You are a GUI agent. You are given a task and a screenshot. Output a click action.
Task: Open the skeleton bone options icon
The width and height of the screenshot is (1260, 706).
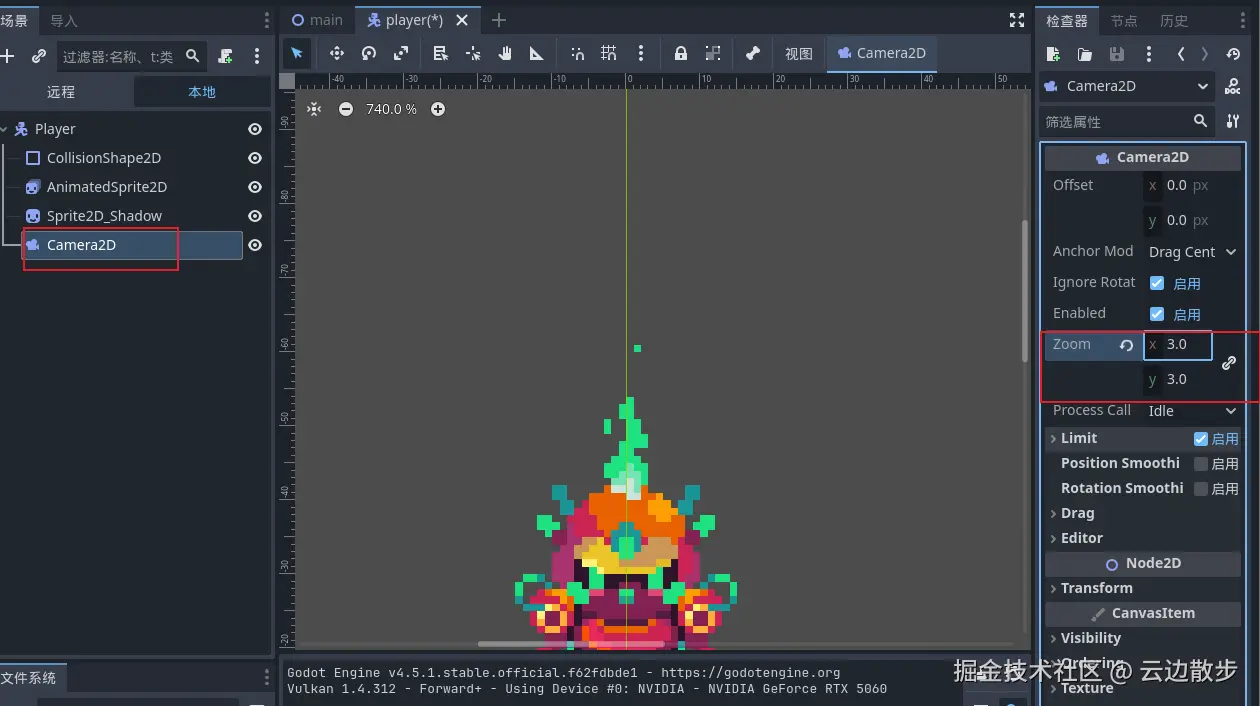753,53
